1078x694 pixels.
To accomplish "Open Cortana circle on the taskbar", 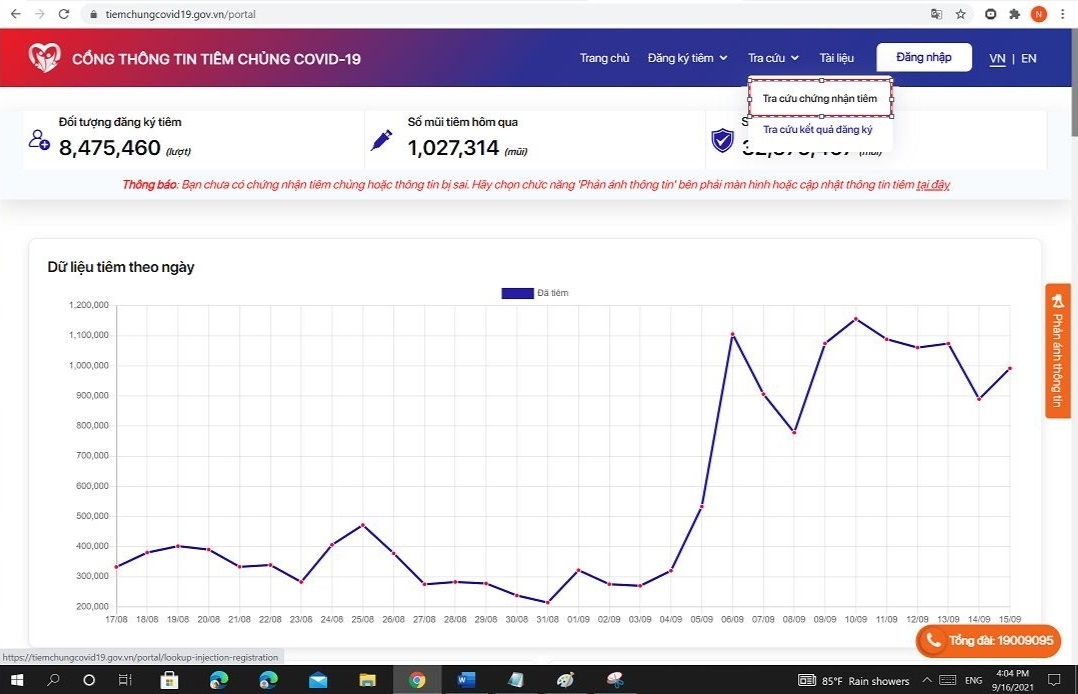I will click(89, 680).
